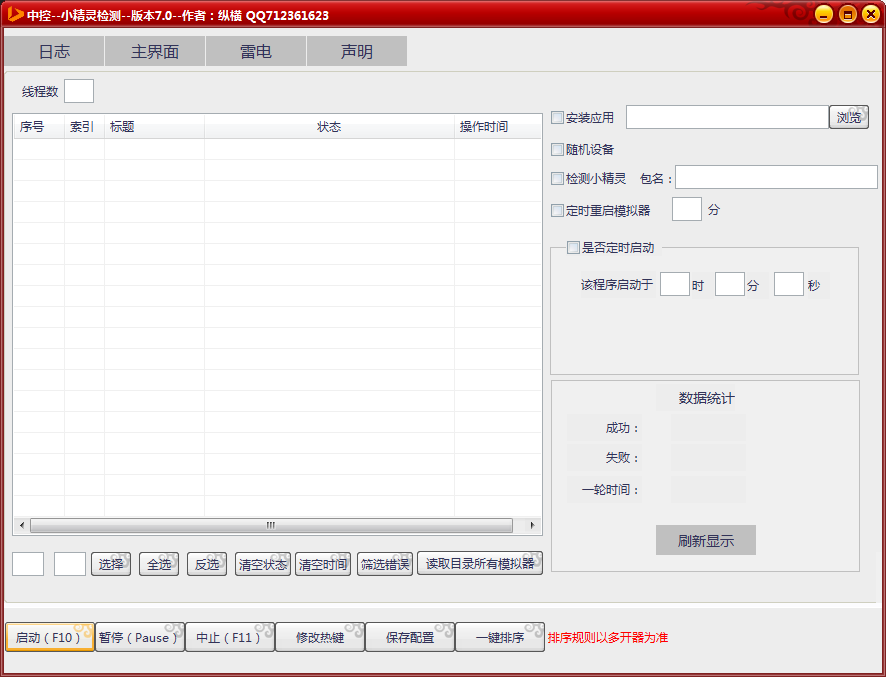Click the red 排序规则以多开器为准 text
This screenshot has height=677, width=886.
tap(608, 637)
